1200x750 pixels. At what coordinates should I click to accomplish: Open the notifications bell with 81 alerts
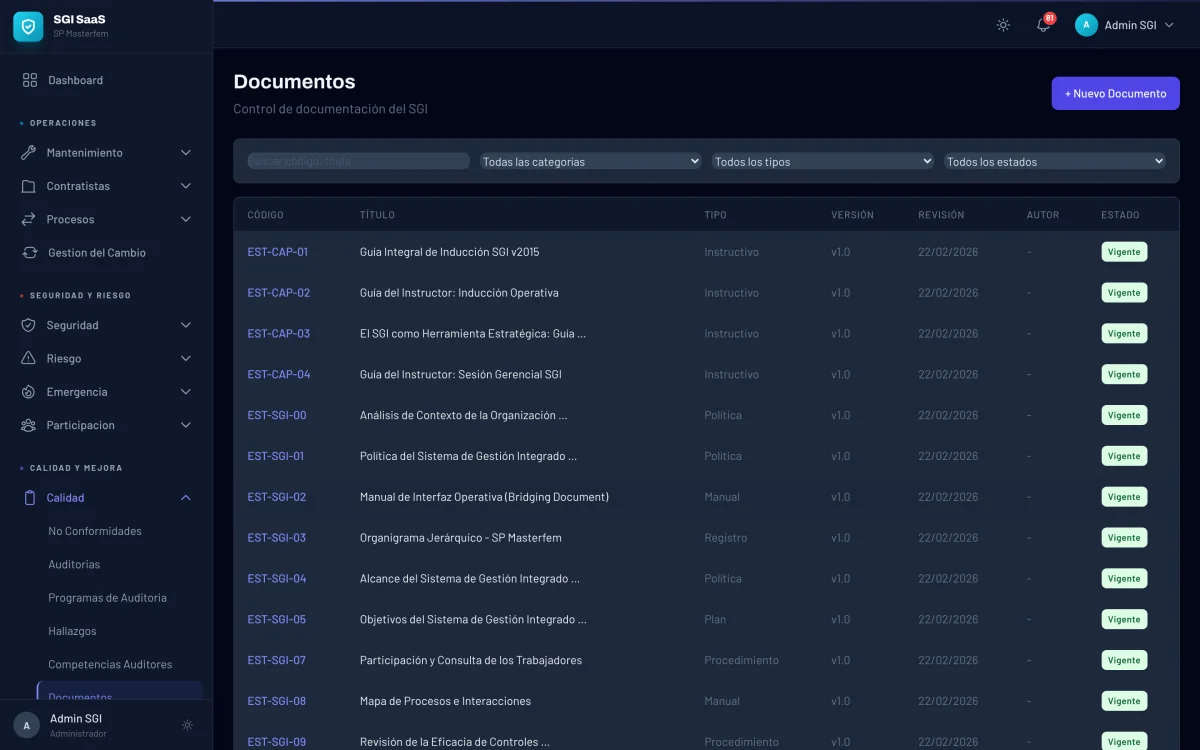pyautogui.click(x=1043, y=25)
